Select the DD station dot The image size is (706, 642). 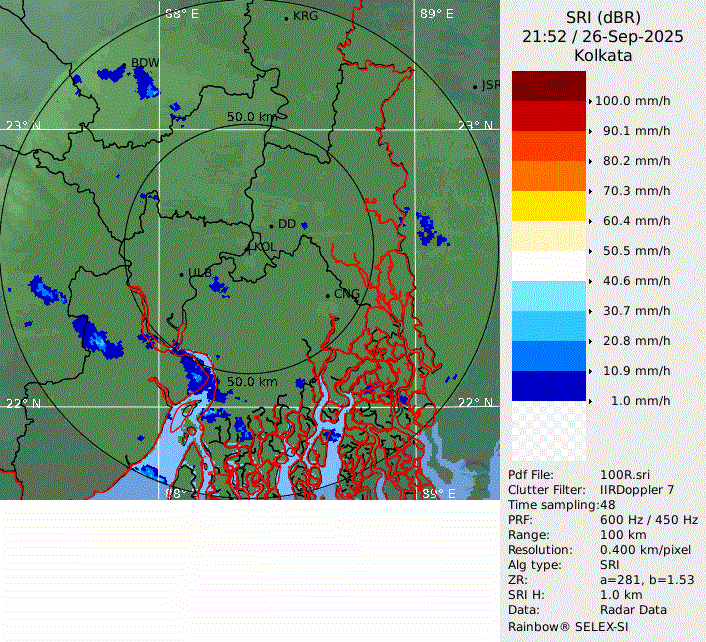[x=271, y=225]
